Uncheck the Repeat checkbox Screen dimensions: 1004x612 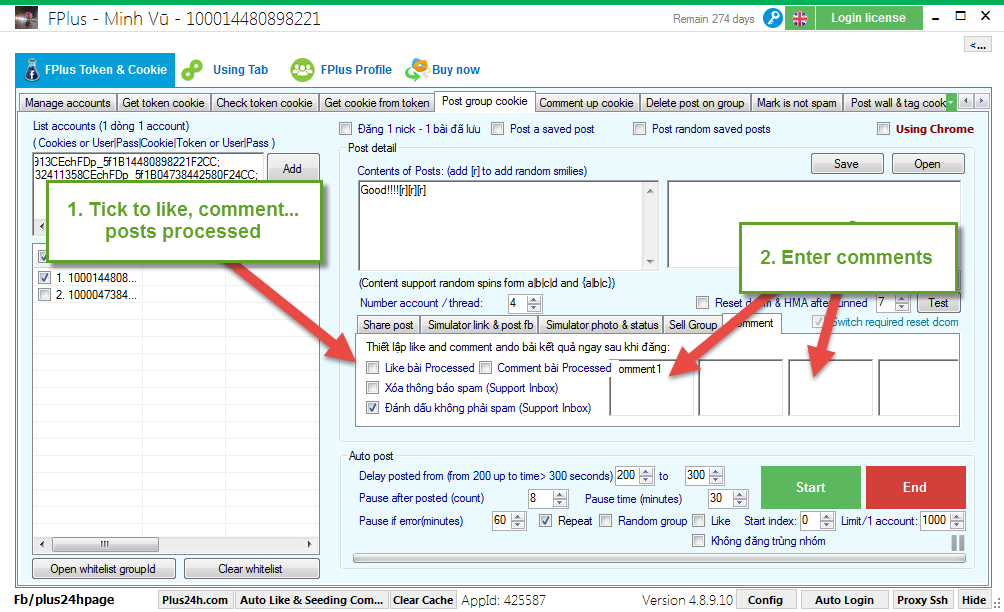coord(545,520)
